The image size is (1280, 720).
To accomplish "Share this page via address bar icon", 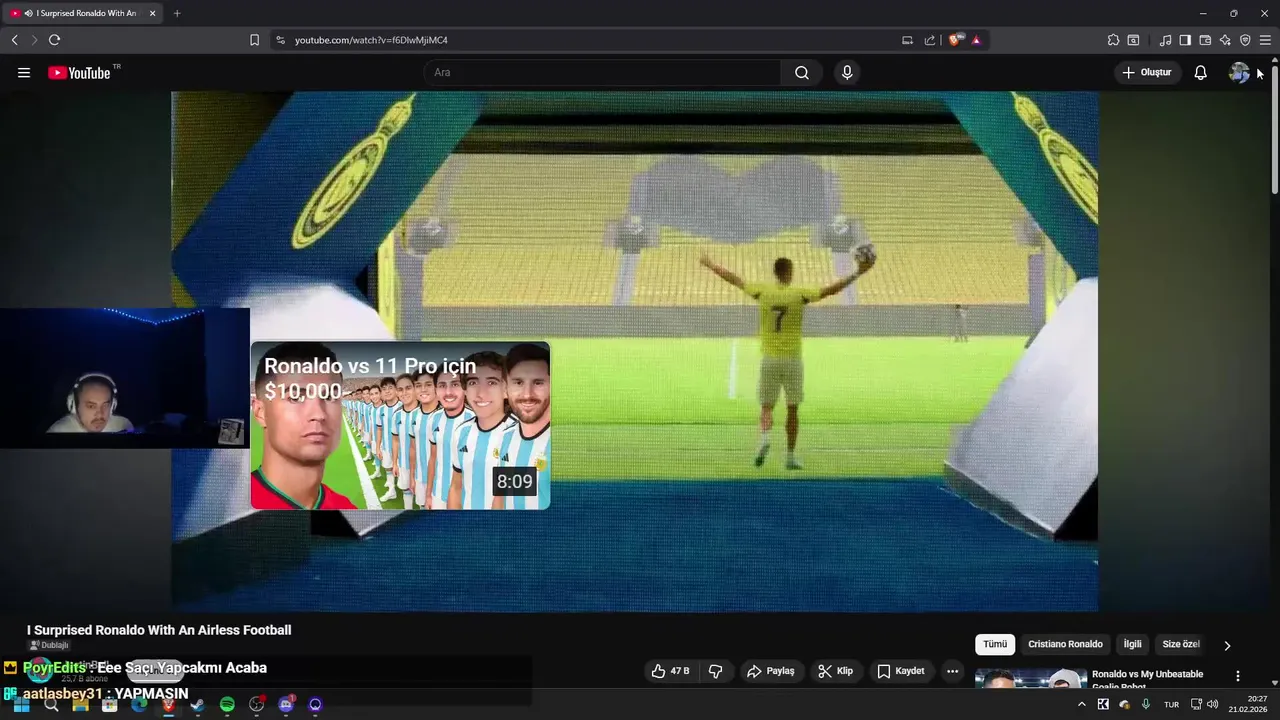I will coord(930,40).
